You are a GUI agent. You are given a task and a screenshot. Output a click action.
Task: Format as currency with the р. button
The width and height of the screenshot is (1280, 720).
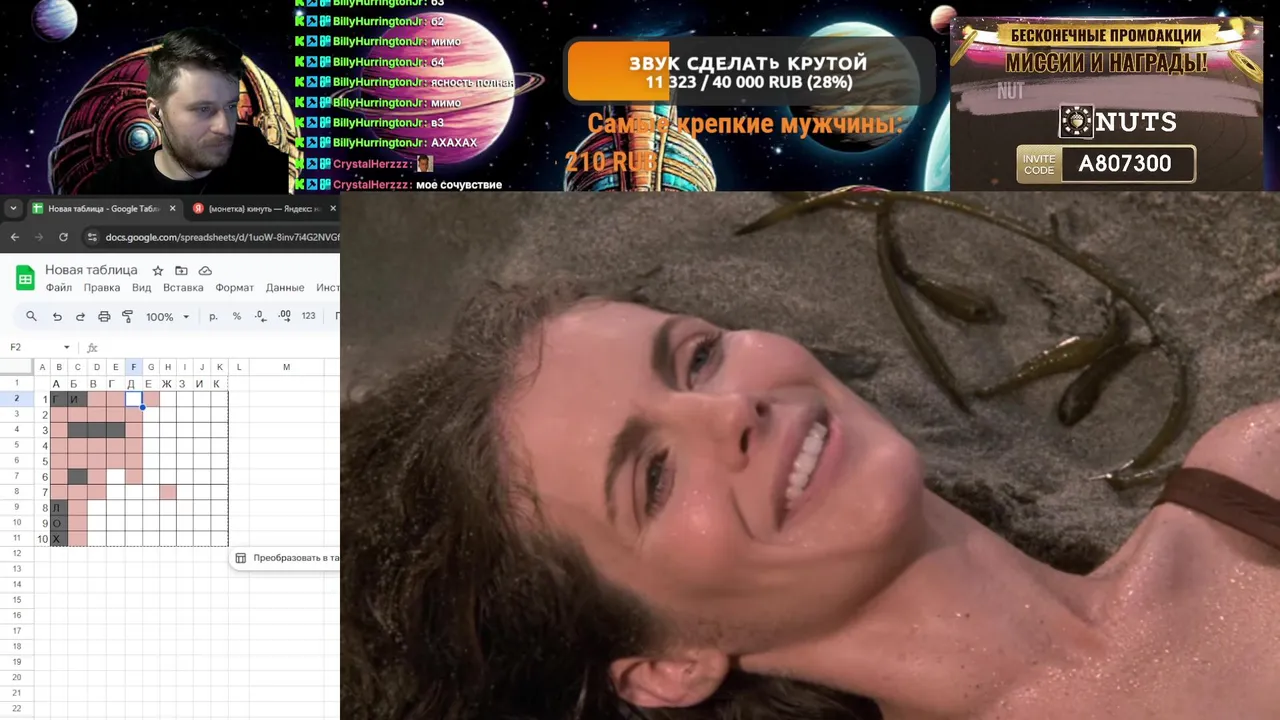213,316
